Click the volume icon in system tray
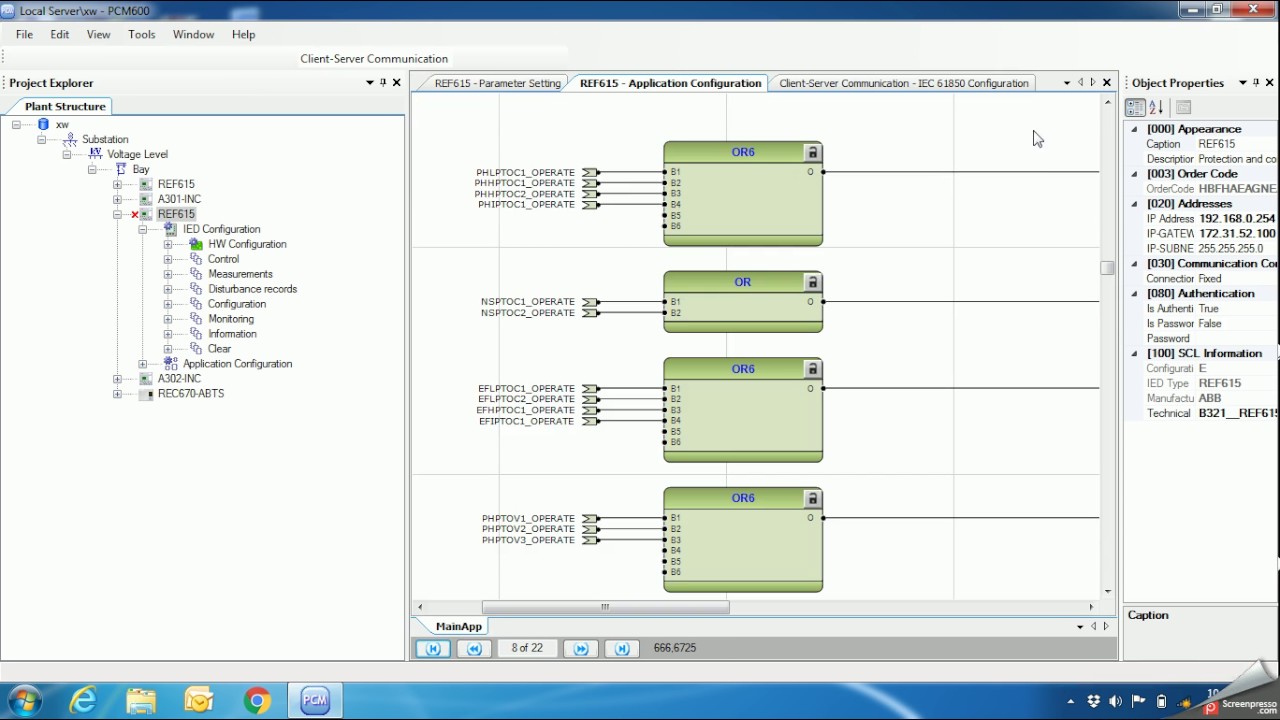1280x720 pixels. [x=1115, y=702]
